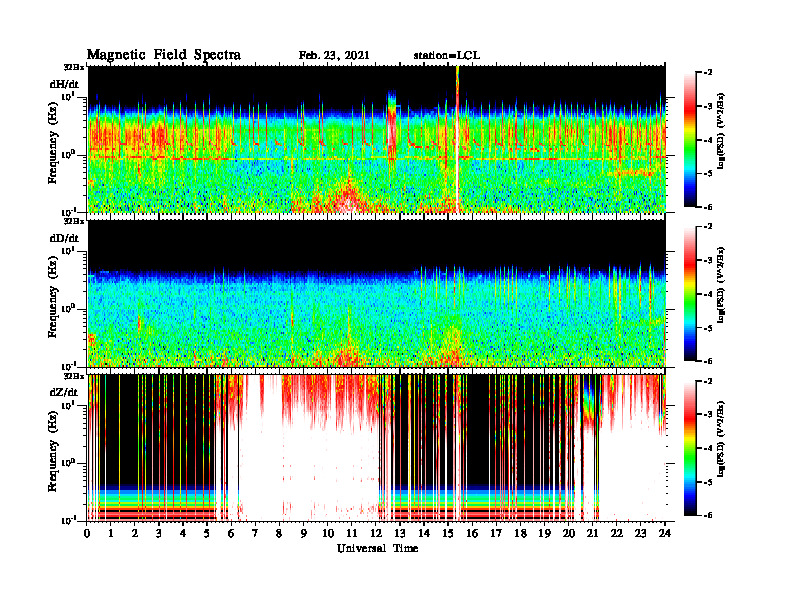Select the "Feb. 23, 2021" date text

pyautogui.click(x=334, y=56)
